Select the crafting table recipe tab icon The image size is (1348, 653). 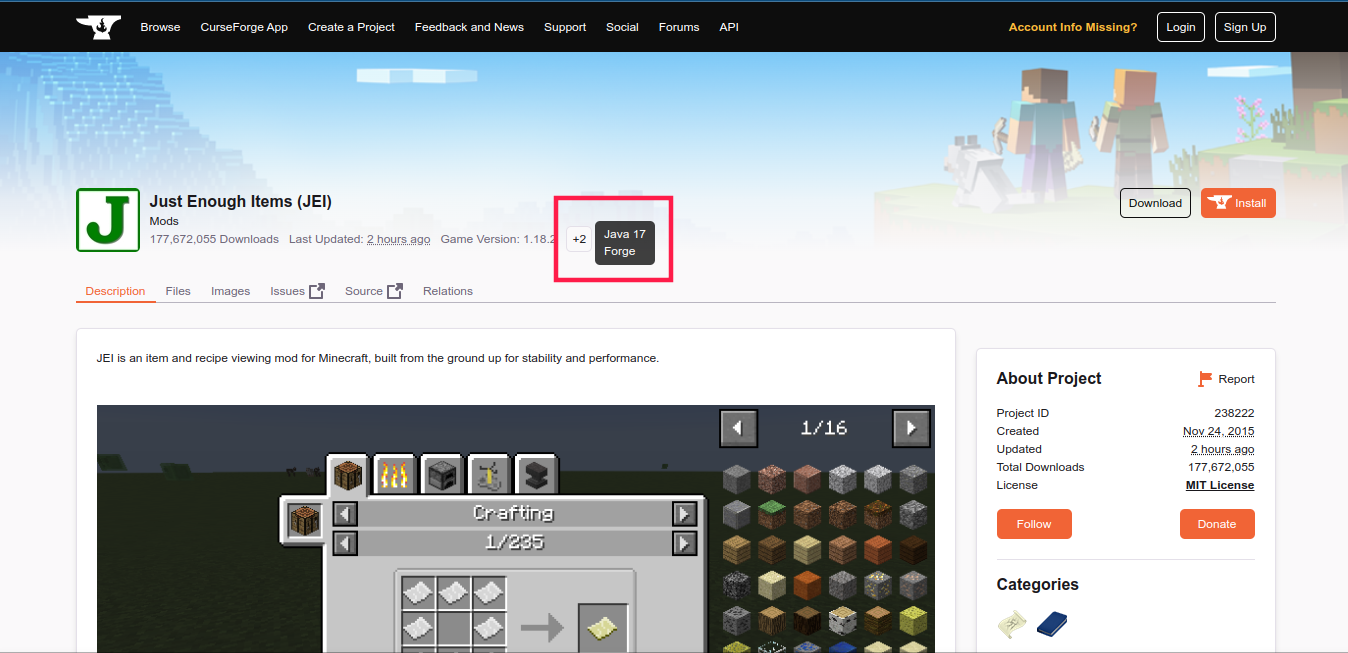[x=348, y=473]
